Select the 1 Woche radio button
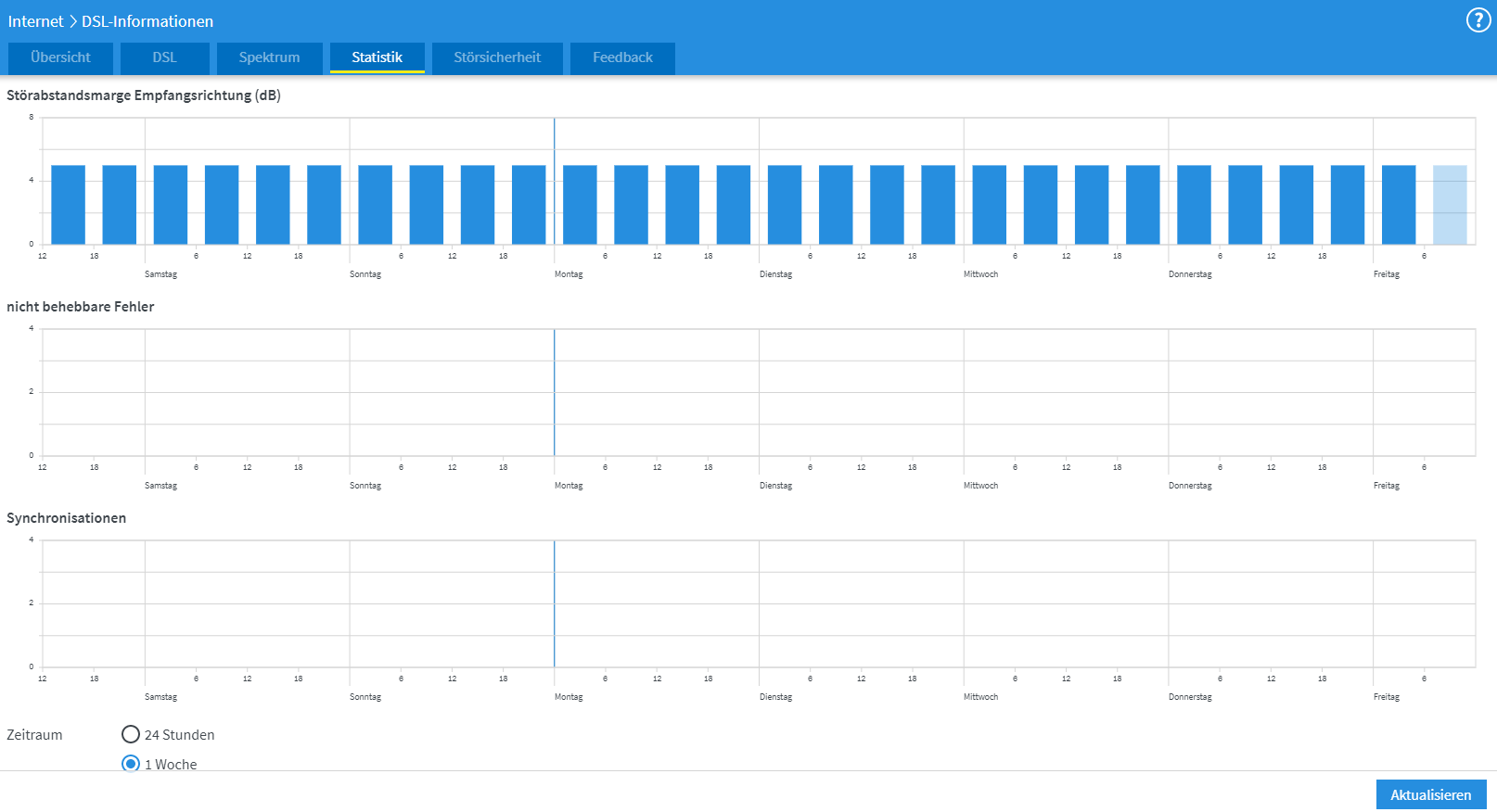1497x812 pixels. (x=131, y=764)
